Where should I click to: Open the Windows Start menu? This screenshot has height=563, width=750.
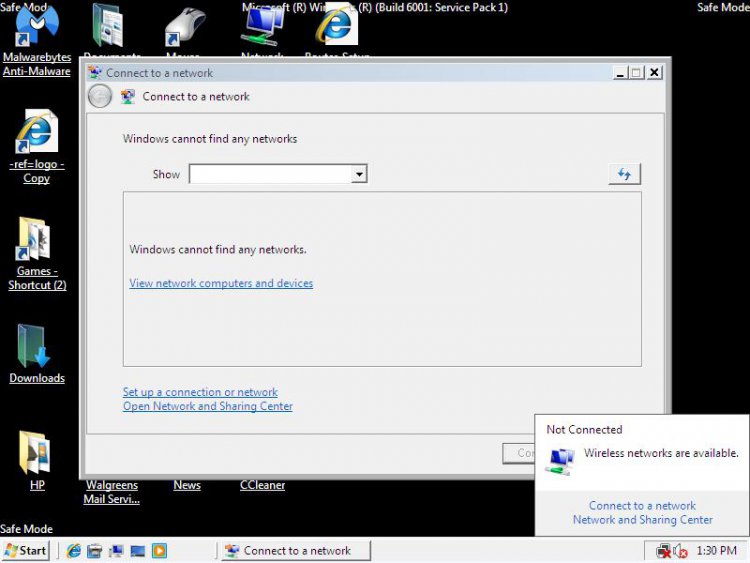click(26, 551)
